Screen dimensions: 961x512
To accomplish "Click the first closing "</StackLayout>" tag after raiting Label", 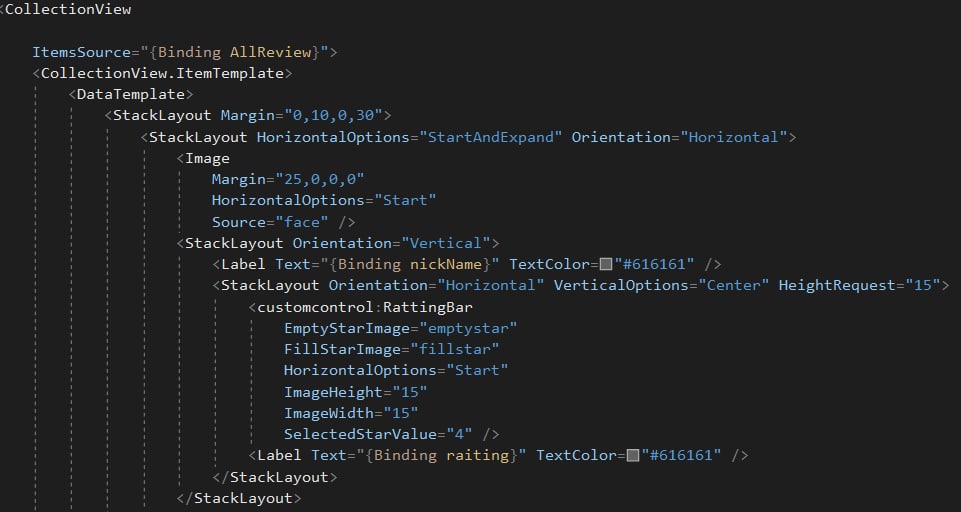I will click(x=275, y=476).
